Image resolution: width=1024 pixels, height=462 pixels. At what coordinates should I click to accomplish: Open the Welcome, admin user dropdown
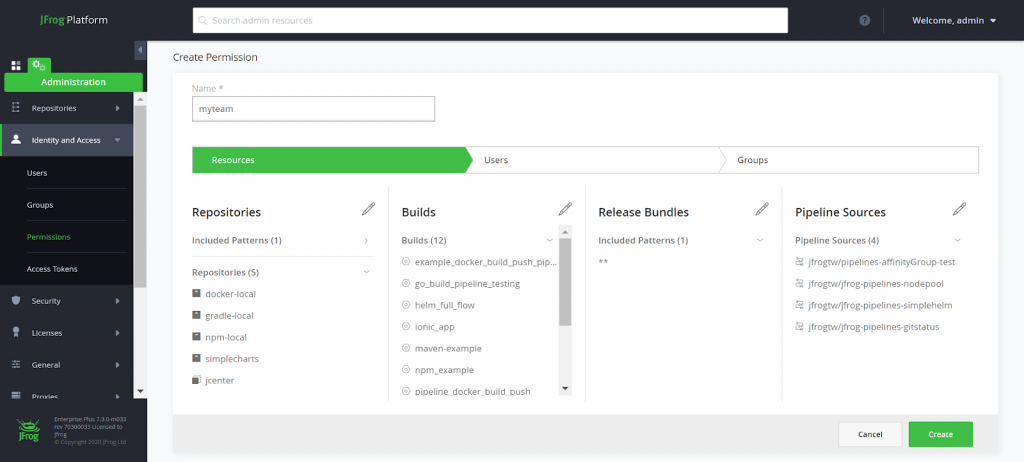[x=954, y=20]
